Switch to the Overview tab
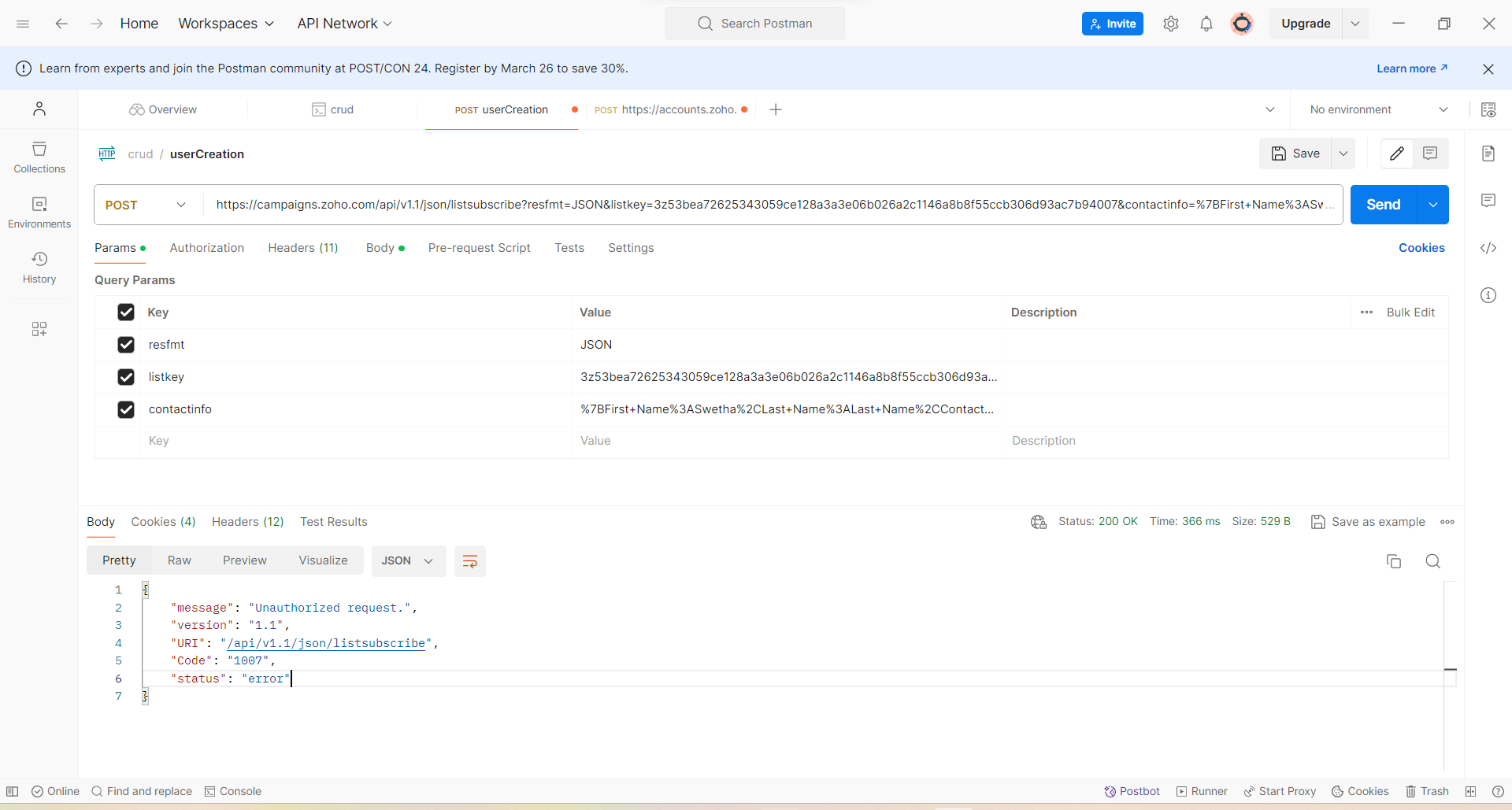This screenshot has height=810, width=1512. point(163,109)
